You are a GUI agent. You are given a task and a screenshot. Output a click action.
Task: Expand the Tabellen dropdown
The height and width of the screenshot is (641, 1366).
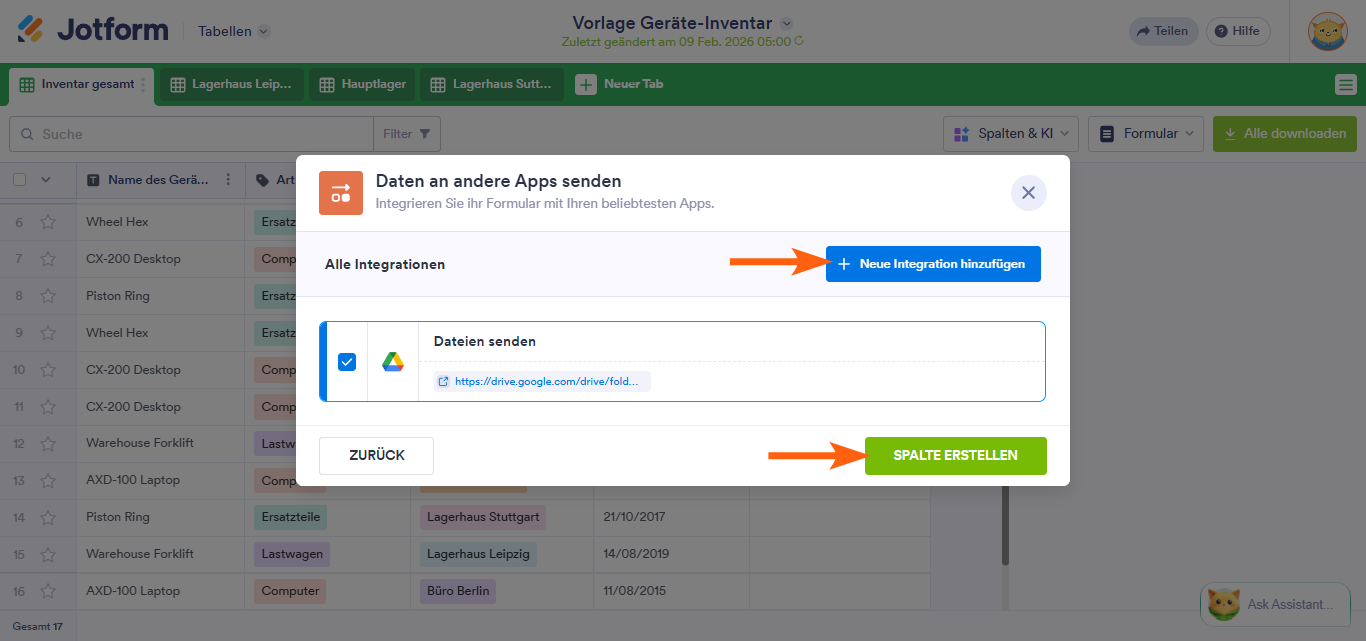pos(234,31)
